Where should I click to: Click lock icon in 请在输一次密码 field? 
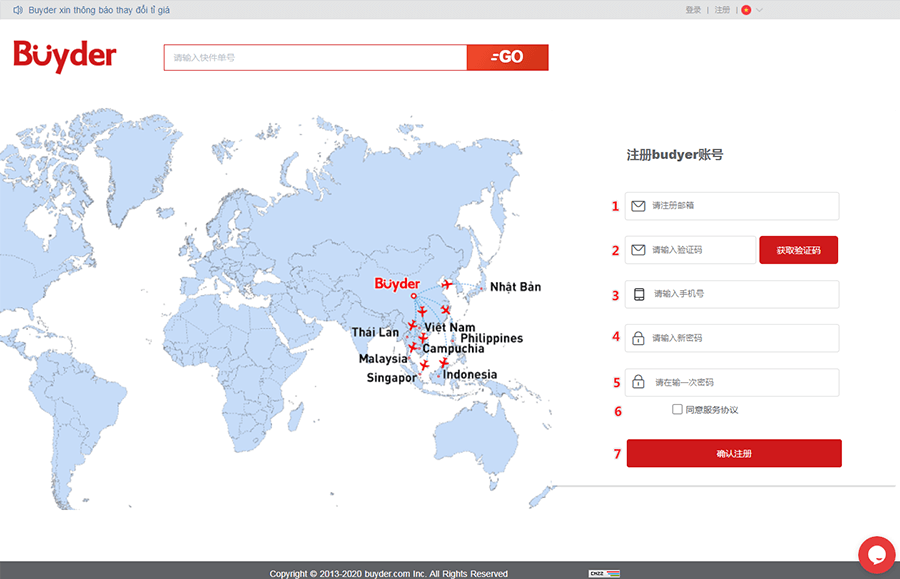click(x=638, y=382)
